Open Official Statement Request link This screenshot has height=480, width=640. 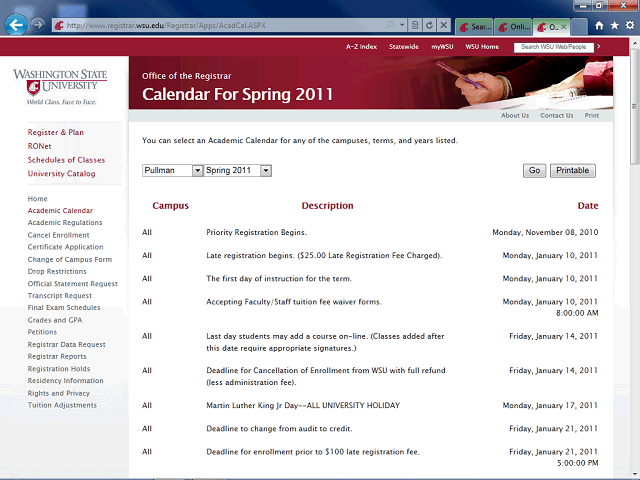point(73,284)
